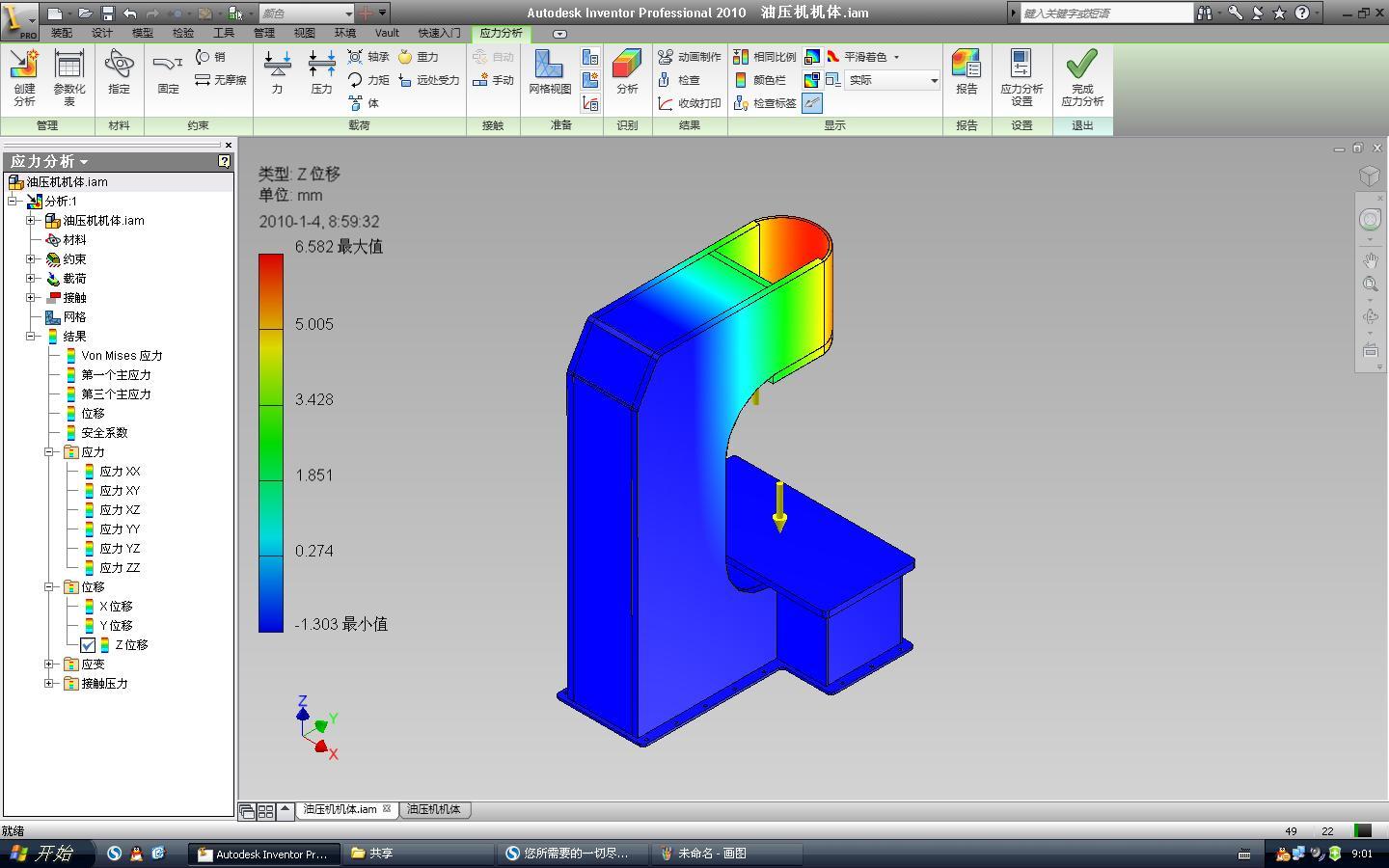Image resolution: width=1389 pixels, height=868 pixels.
Task: Open the 颜色 color scheme combo box
Action: 307,14
